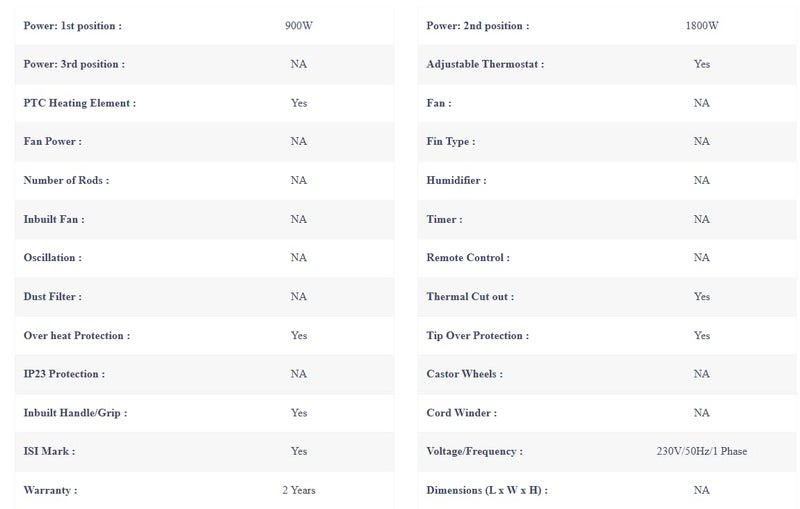Select the 'IP23 Protection' label
The width and height of the screenshot is (800, 509).
tap(64, 374)
